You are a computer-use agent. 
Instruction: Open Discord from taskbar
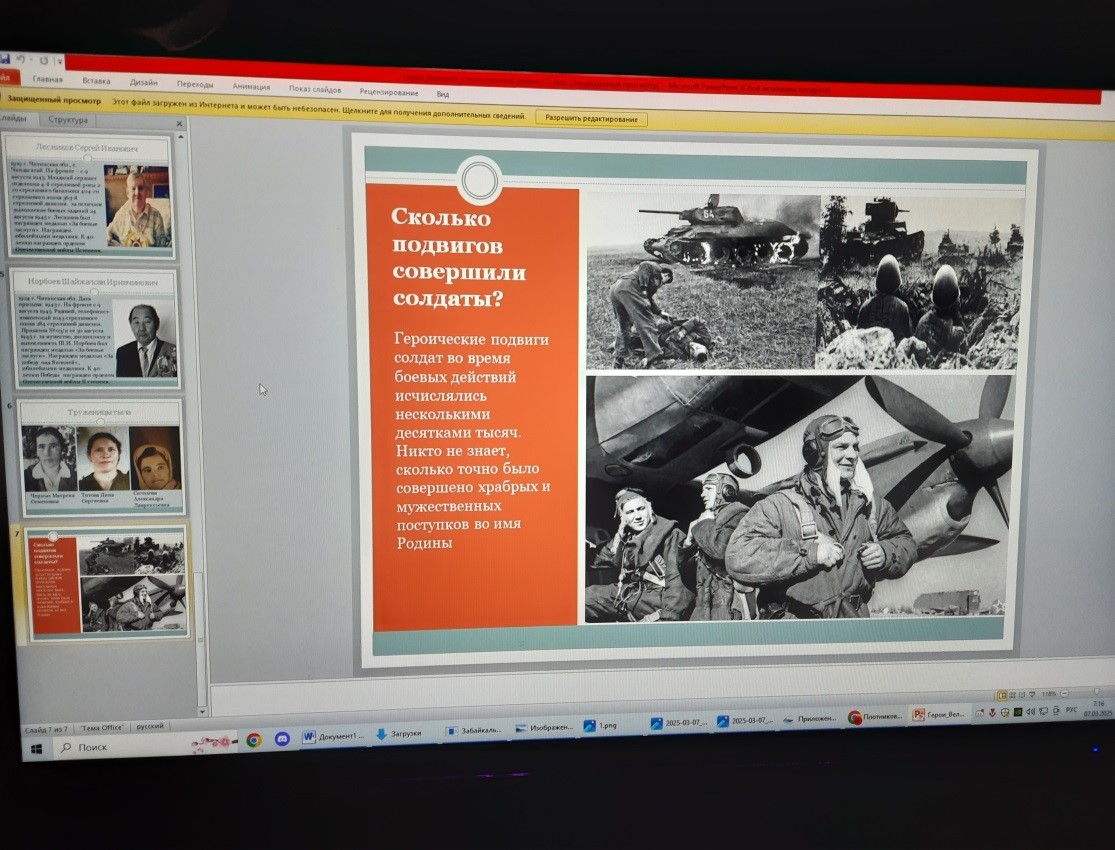click(x=282, y=739)
